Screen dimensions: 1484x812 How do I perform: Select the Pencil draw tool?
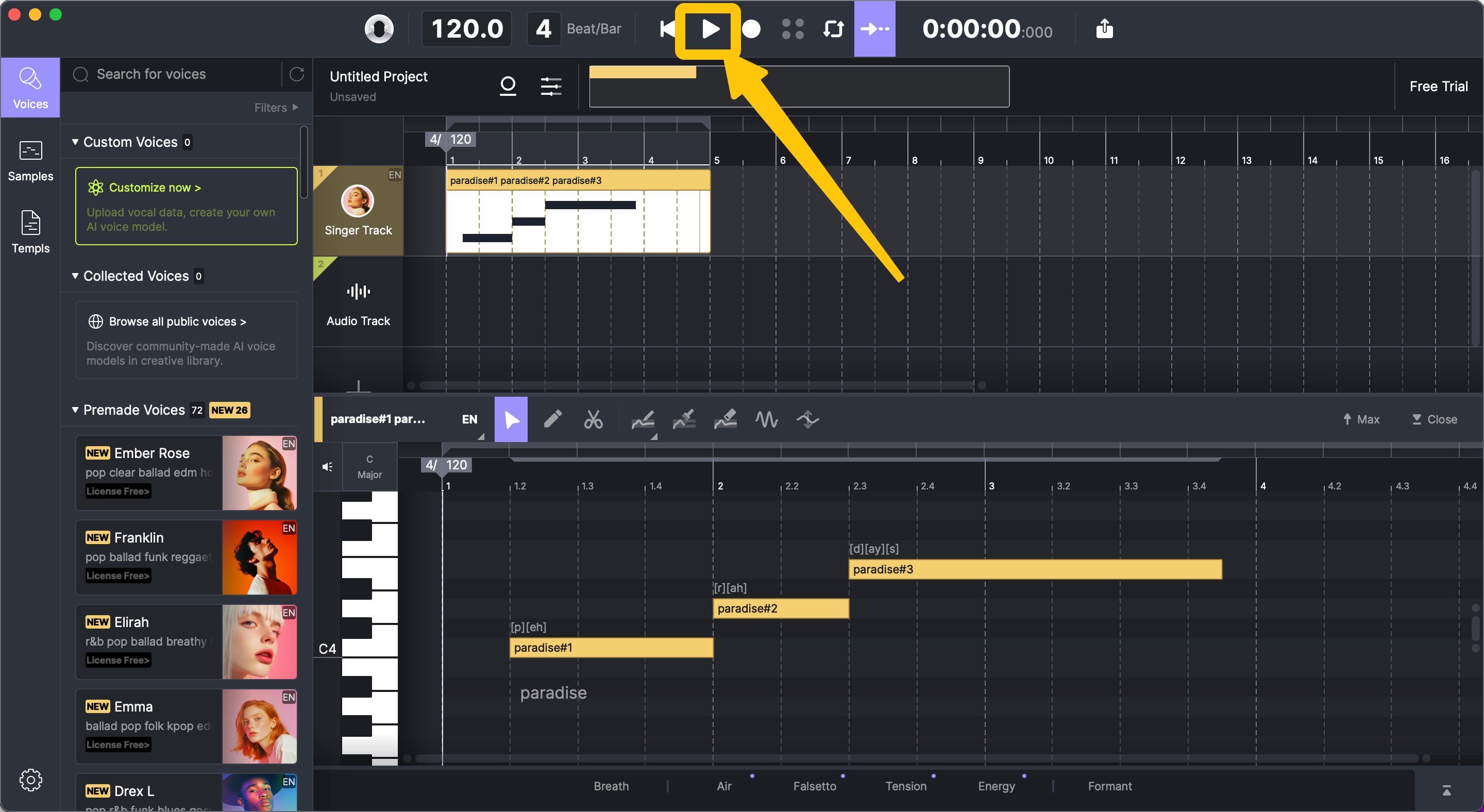point(553,419)
